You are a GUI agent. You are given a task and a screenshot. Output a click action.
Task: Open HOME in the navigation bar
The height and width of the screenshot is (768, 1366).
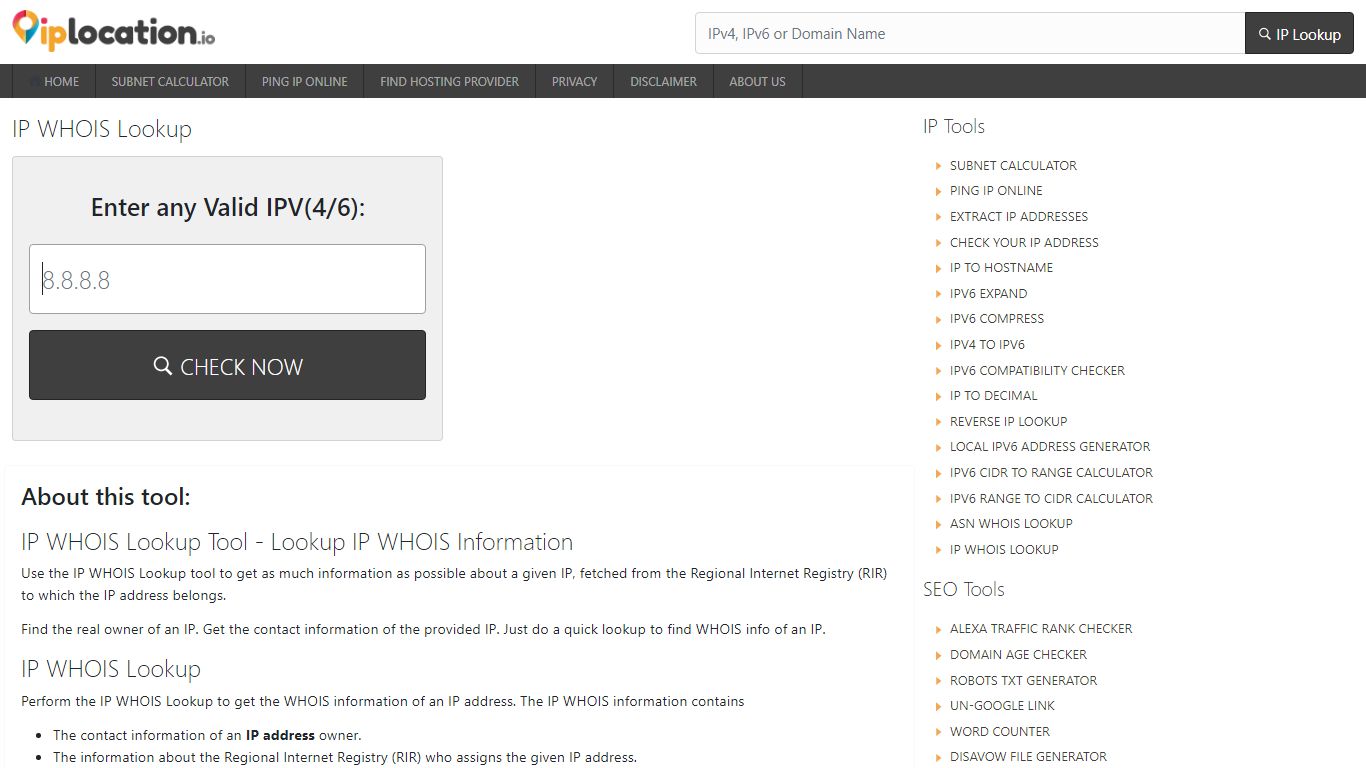pos(54,81)
